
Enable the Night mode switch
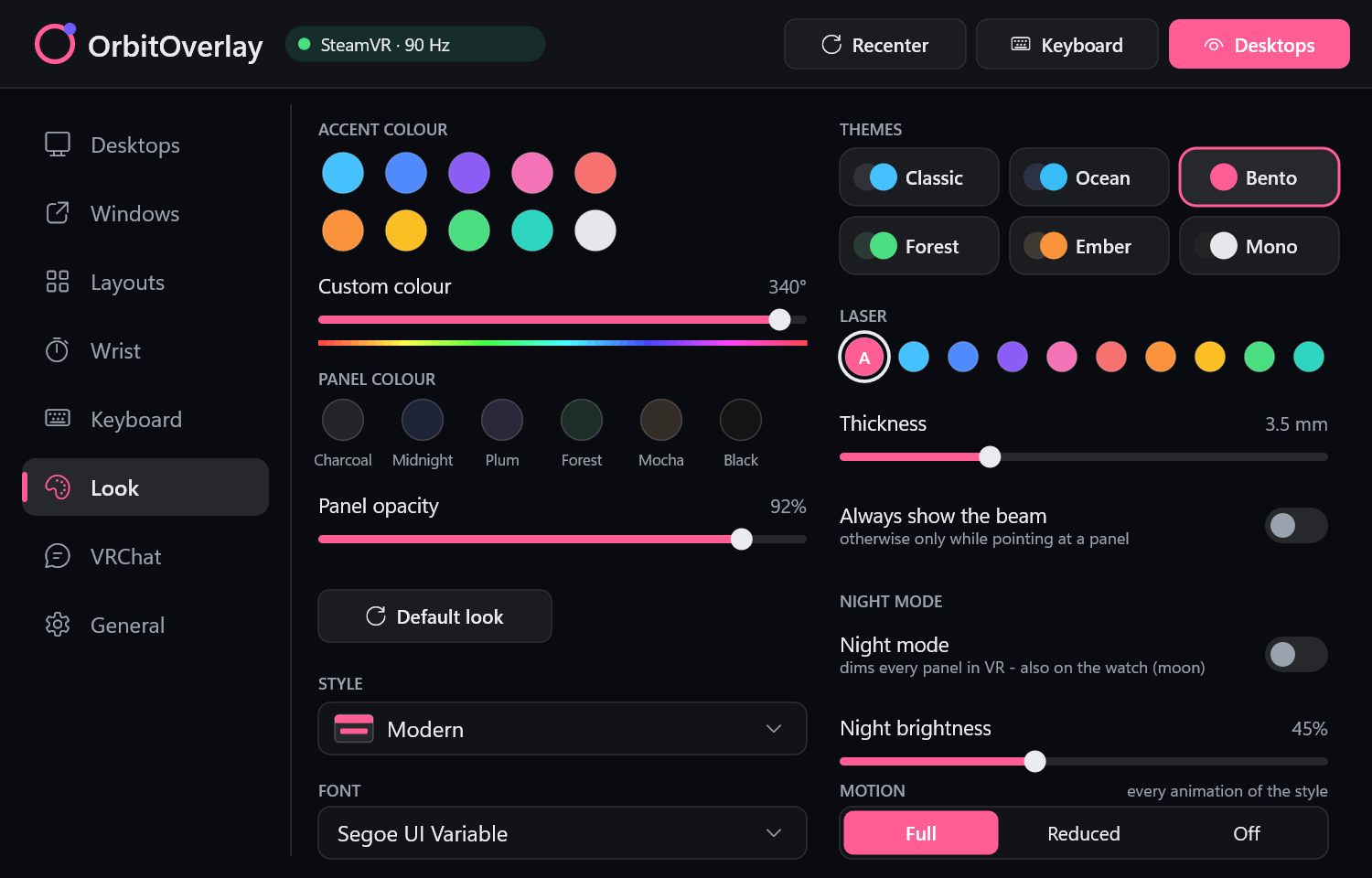point(1296,654)
